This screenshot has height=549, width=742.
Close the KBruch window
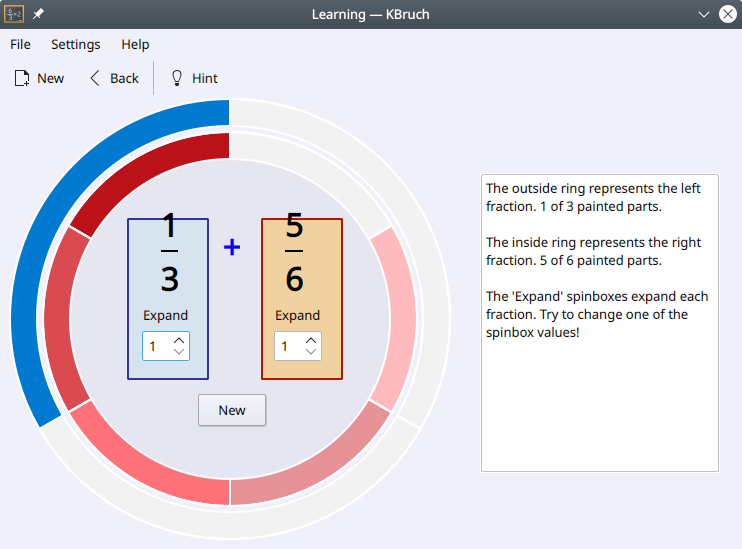(728, 14)
